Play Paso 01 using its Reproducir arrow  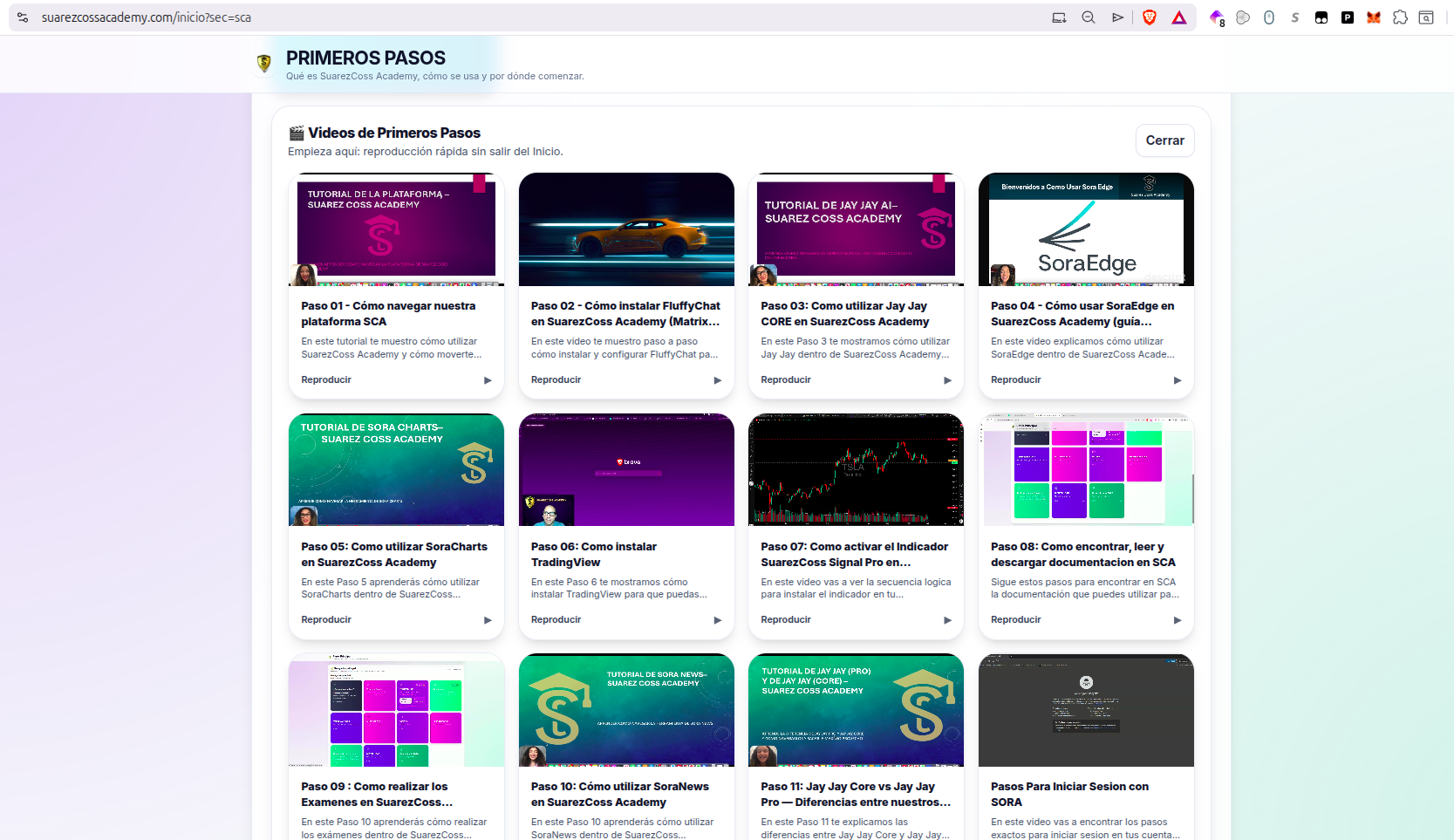click(x=488, y=380)
